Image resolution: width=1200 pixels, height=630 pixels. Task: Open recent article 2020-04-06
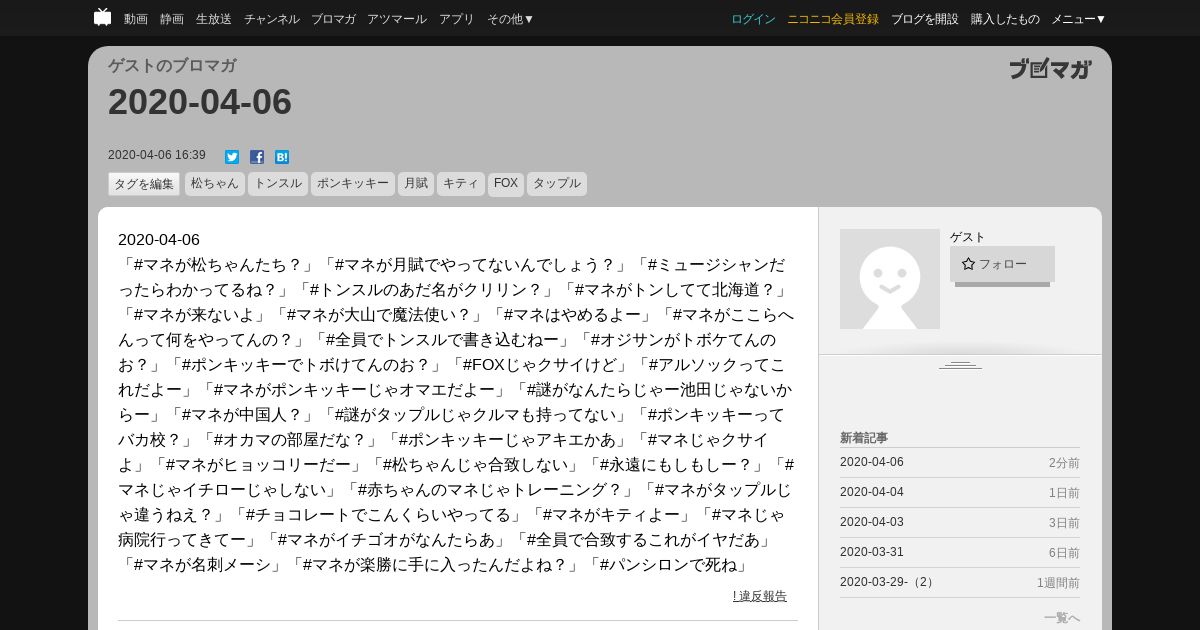coord(872,462)
